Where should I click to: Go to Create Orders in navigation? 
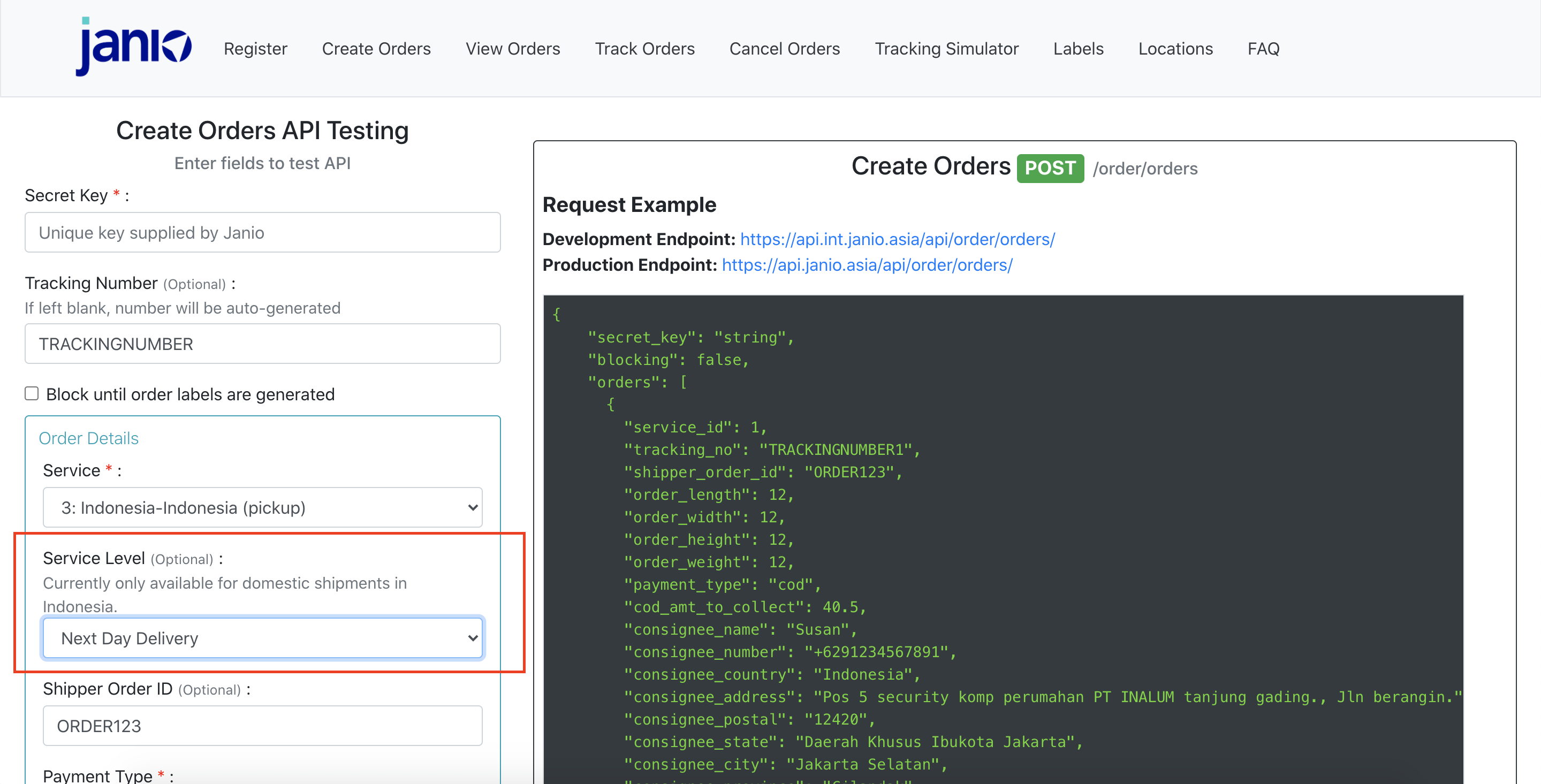376,49
